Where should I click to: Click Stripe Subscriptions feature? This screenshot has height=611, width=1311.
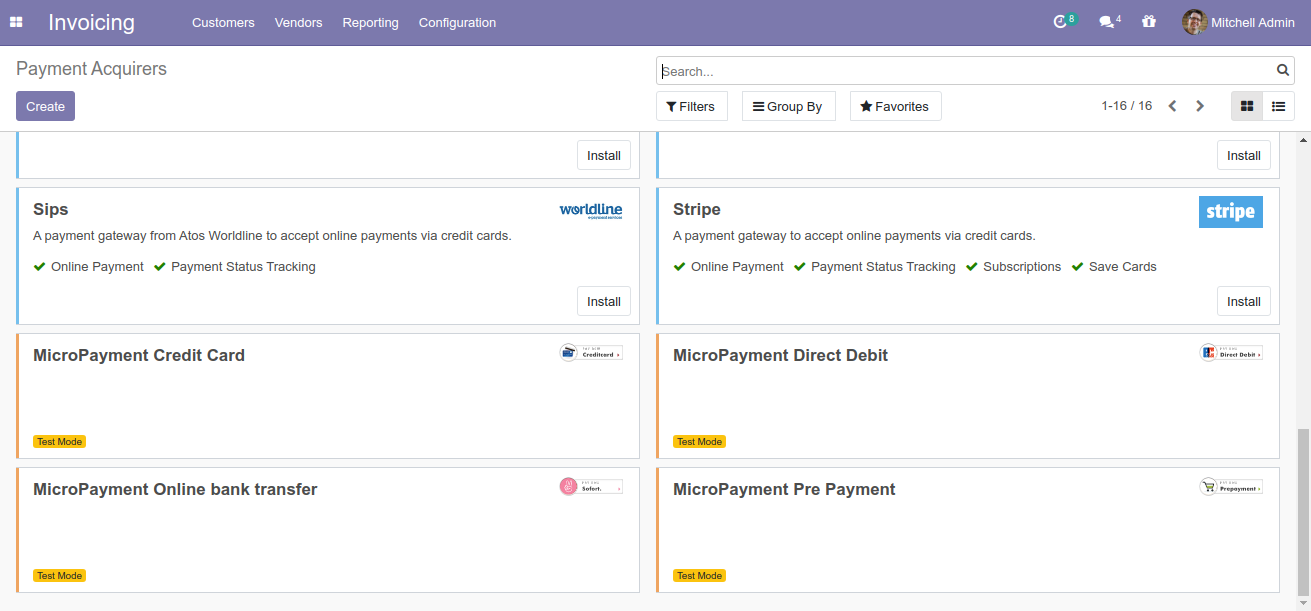(1013, 267)
